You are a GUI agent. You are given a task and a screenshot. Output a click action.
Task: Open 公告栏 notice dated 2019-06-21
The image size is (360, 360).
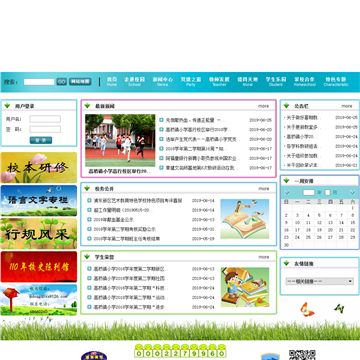pos(304,165)
